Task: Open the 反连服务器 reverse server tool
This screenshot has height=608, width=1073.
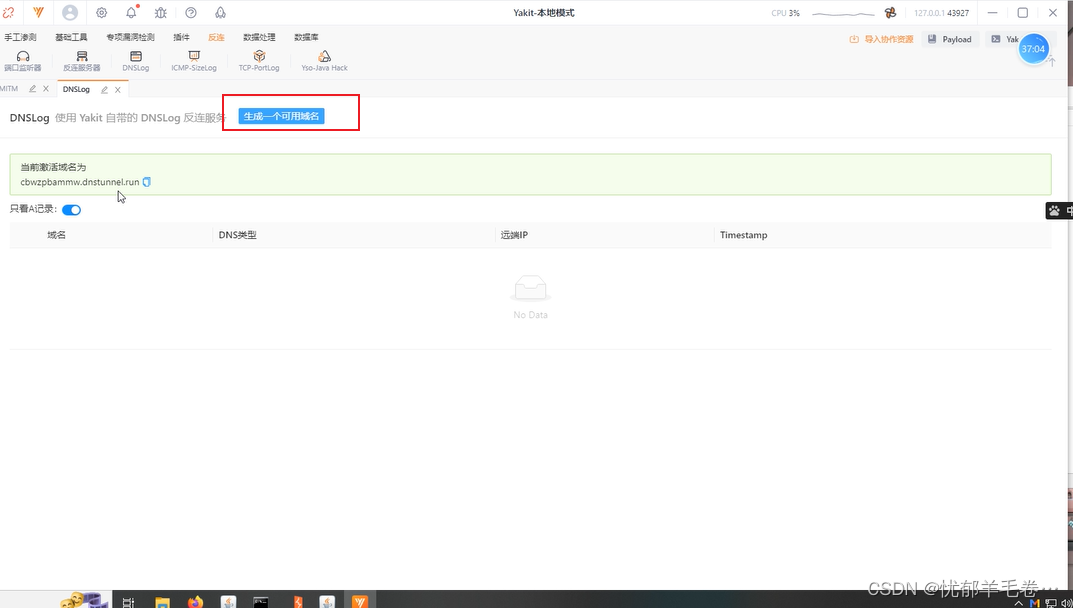Action: tap(81, 61)
